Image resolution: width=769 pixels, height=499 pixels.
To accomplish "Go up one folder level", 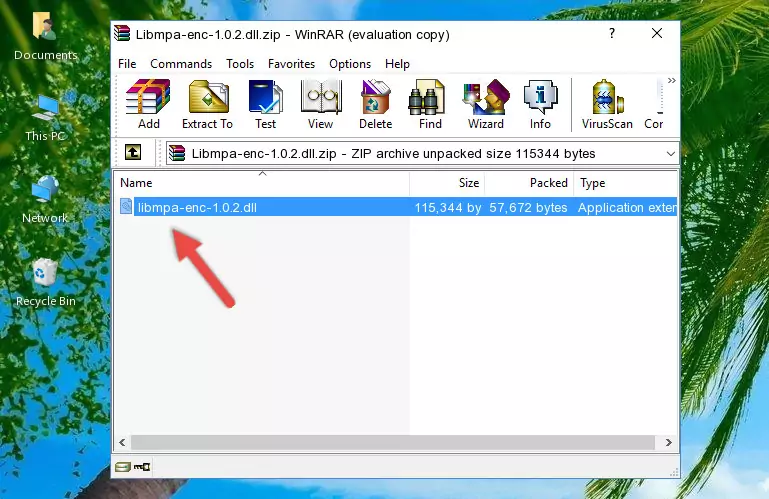I will click(133, 153).
